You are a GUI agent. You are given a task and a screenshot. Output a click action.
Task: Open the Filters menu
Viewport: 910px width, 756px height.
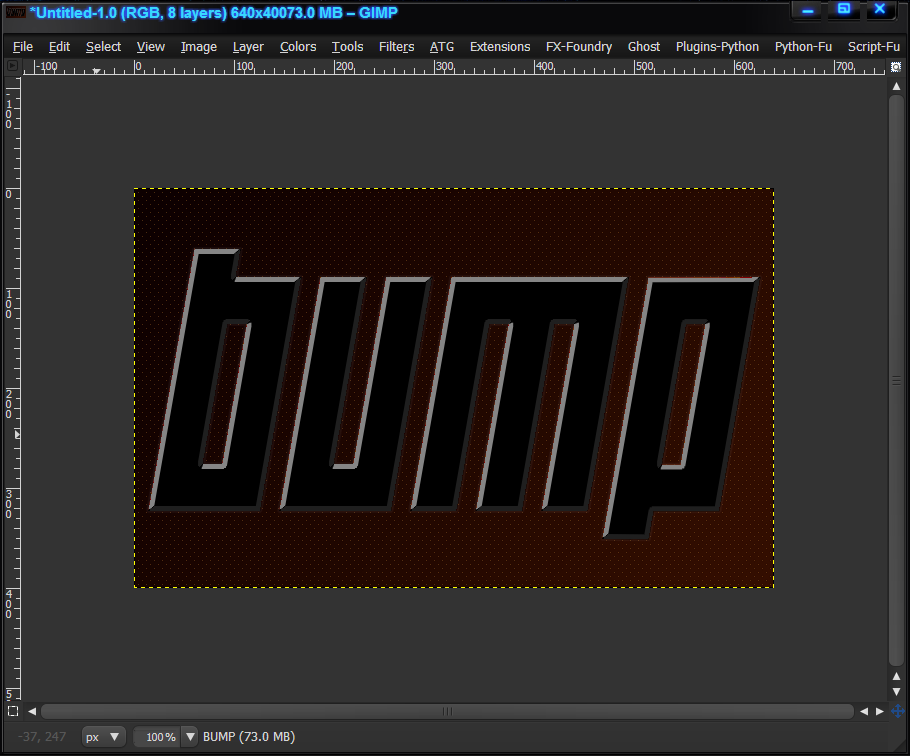(396, 46)
